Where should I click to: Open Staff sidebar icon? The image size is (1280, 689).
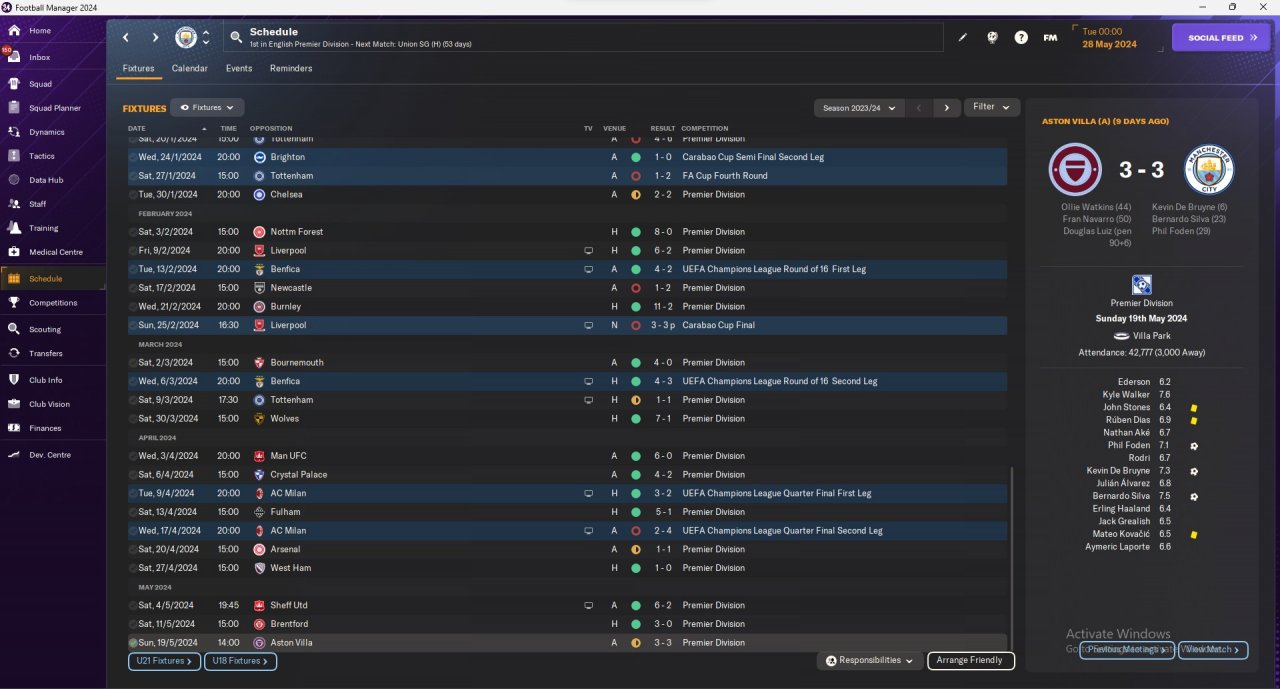click(x=14, y=204)
